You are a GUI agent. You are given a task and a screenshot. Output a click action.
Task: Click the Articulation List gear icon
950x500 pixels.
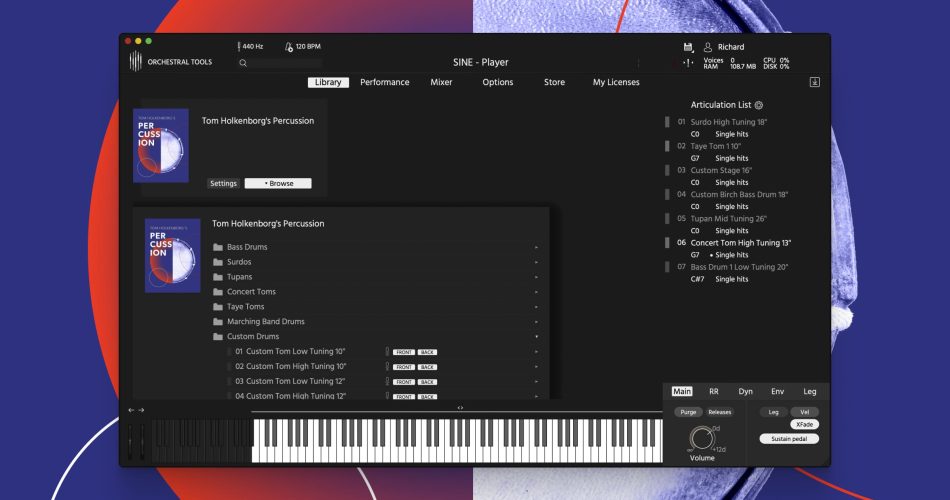pos(759,105)
